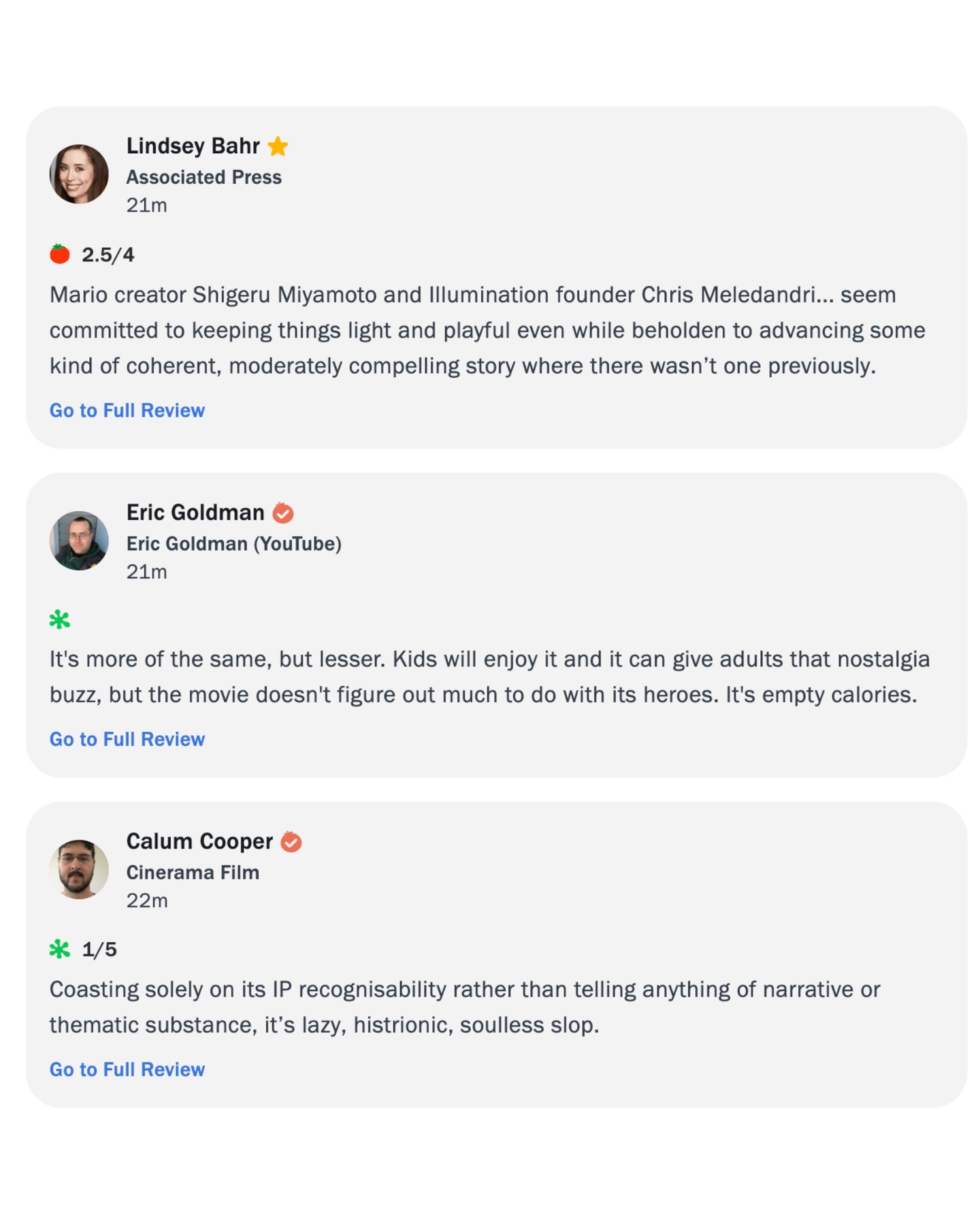
Task: Click the green splat icon beside 1/5
Action: tap(60, 948)
